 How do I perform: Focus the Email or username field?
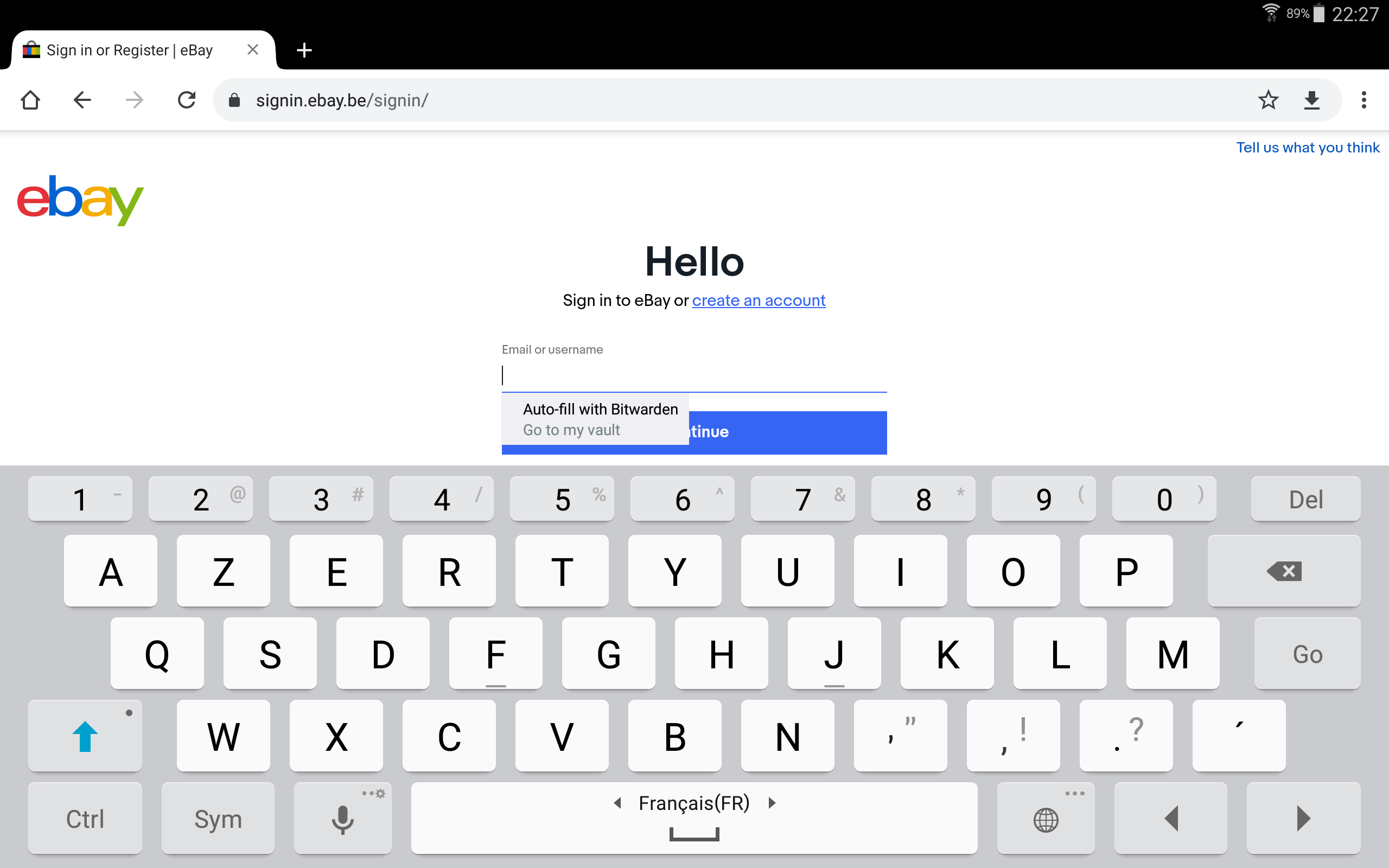point(693,376)
